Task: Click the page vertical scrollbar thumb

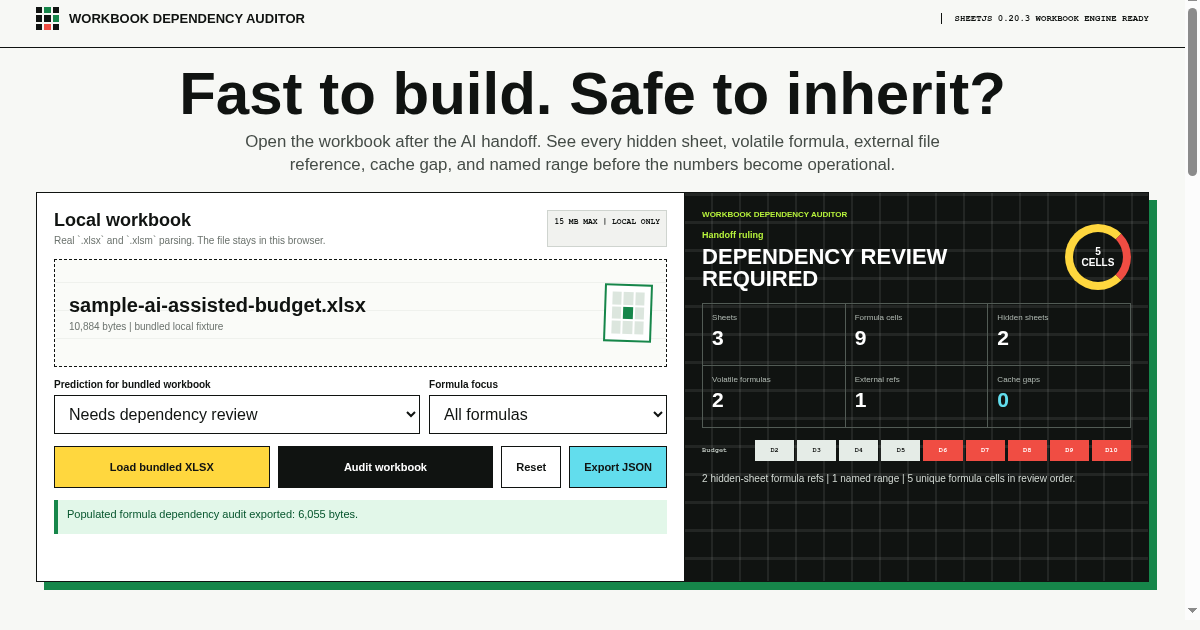Action: pyautogui.click(x=1192, y=92)
